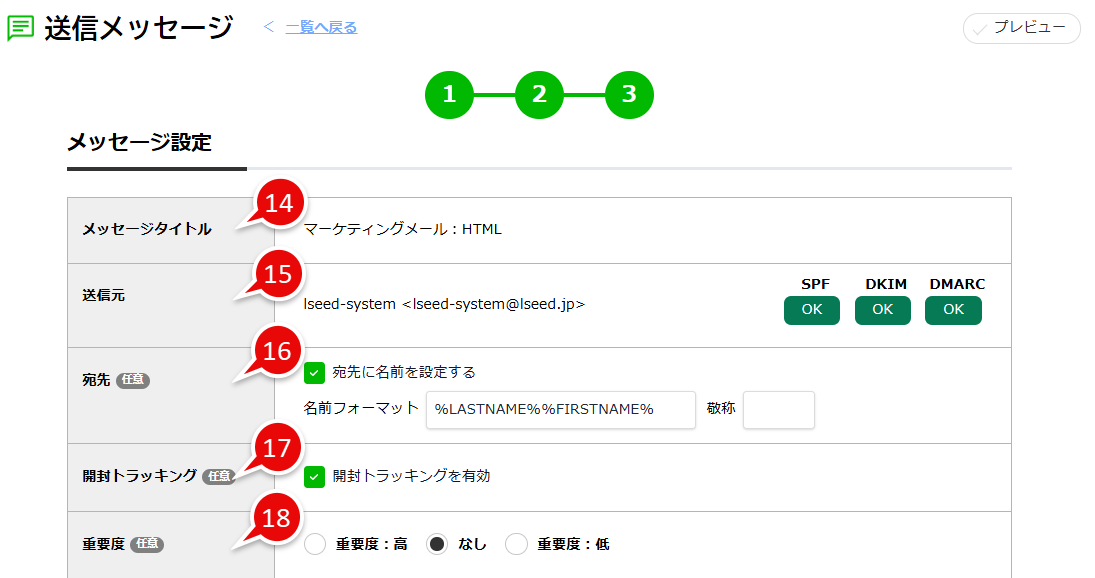Select step 2 in the progress indicator

[539, 95]
